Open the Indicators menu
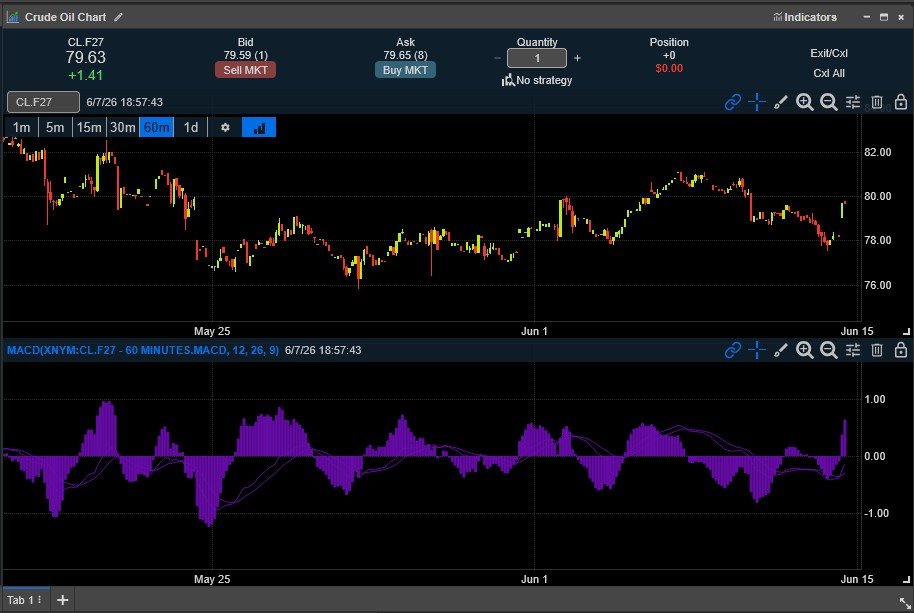914x613 pixels. click(805, 17)
